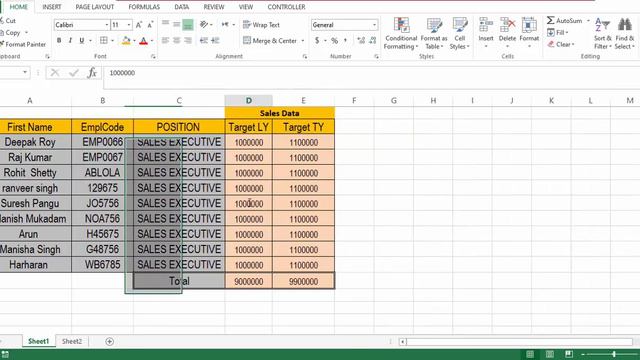Click the Insert Function fx button
Screen dimensions: 640x360
pyautogui.click(x=92, y=73)
